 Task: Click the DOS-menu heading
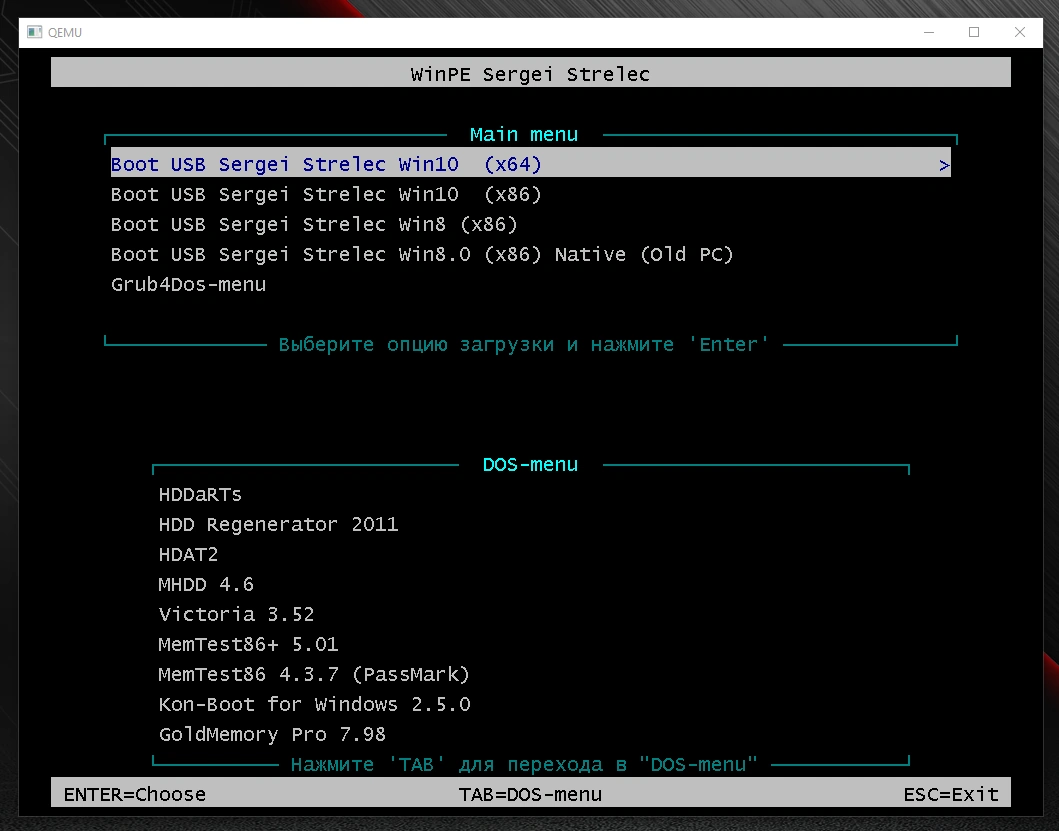(x=530, y=465)
